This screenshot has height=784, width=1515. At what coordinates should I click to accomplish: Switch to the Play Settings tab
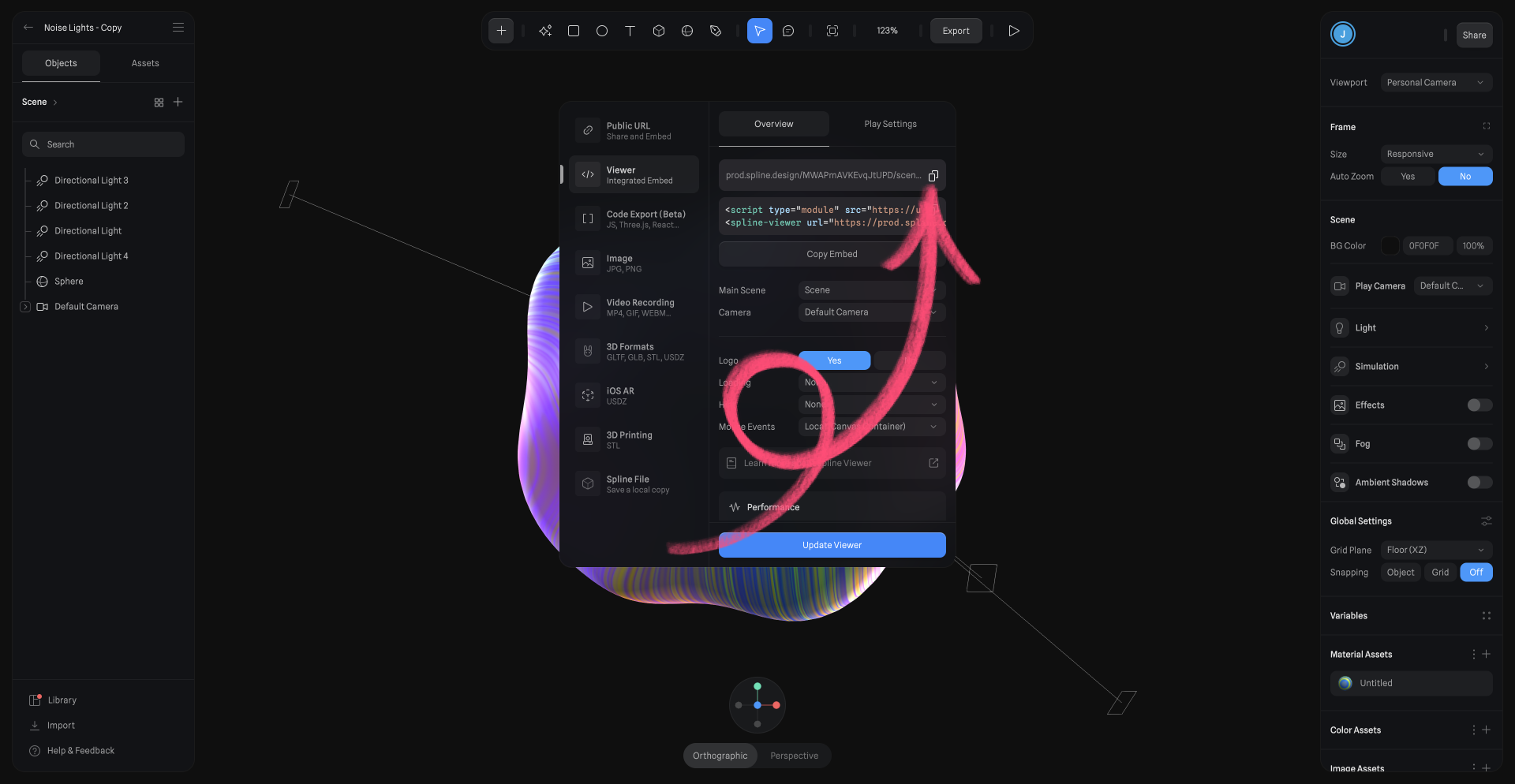(890, 124)
